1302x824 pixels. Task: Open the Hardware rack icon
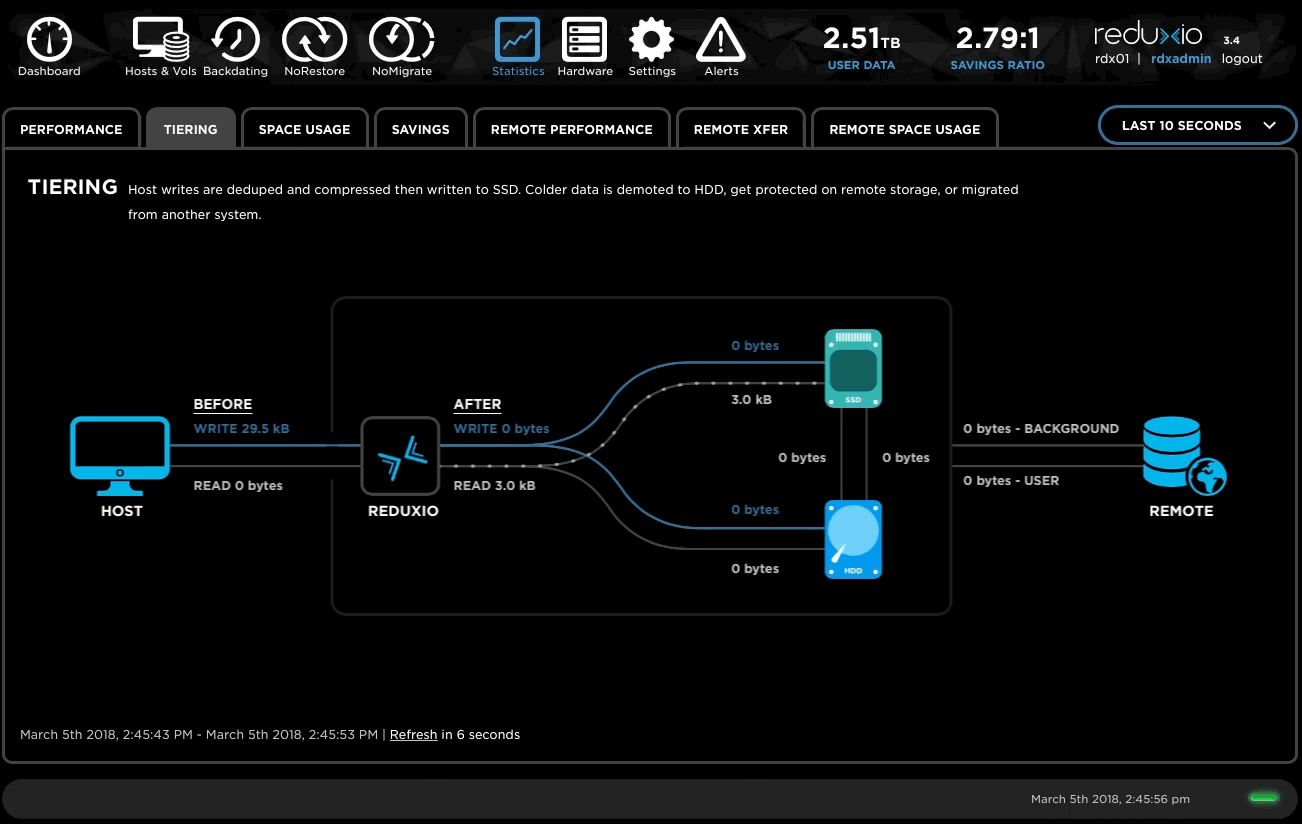pyautogui.click(x=585, y=40)
